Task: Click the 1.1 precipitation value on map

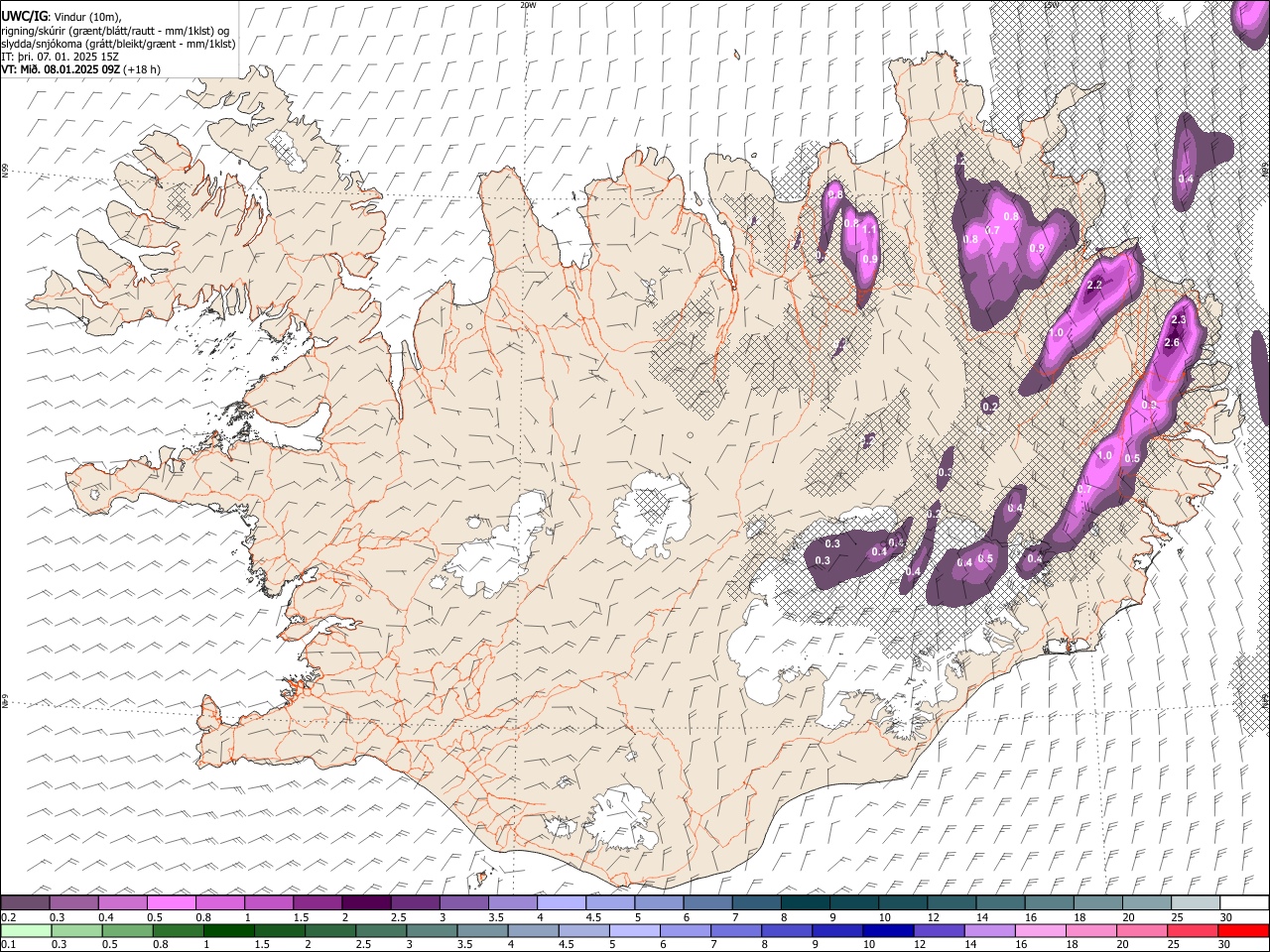Action: [870, 229]
